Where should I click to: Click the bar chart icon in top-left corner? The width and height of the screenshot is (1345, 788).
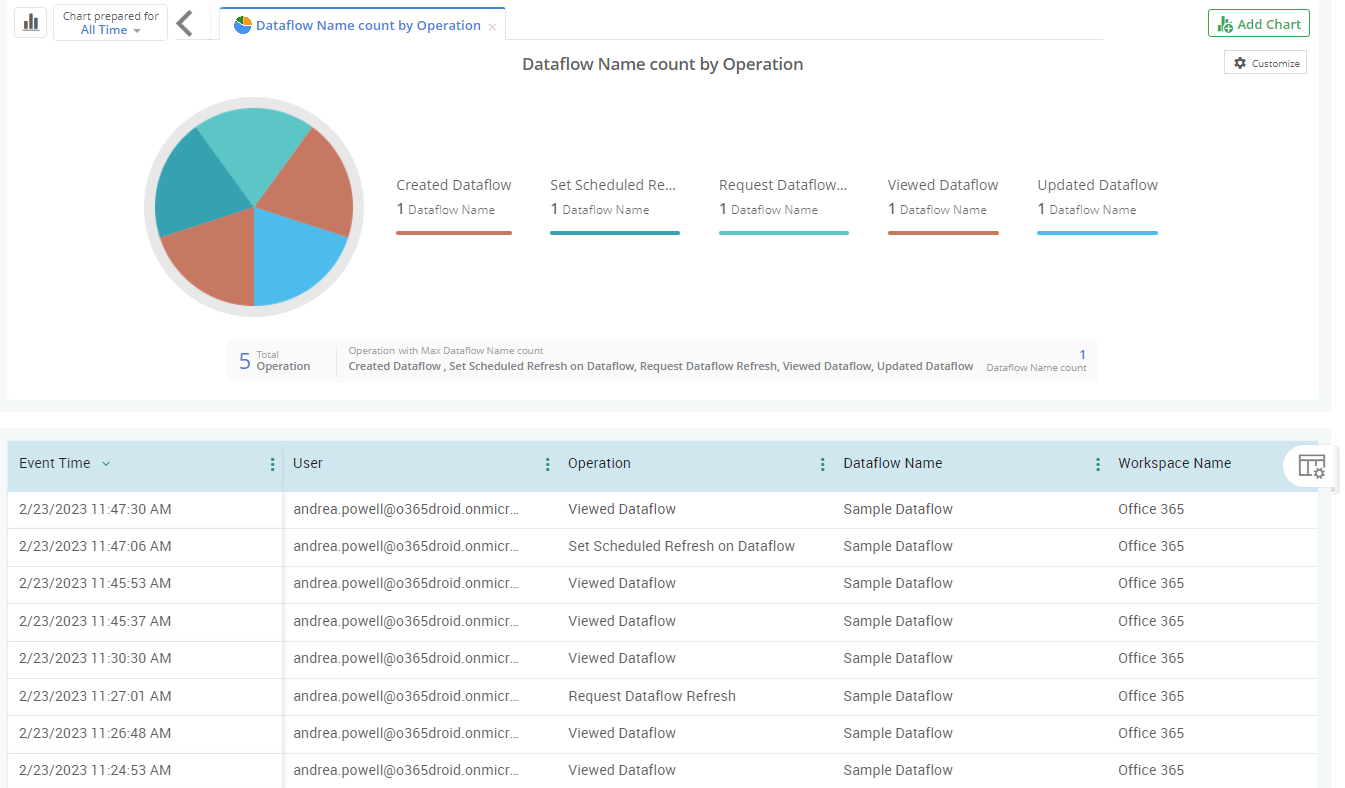click(x=30, y=22)
